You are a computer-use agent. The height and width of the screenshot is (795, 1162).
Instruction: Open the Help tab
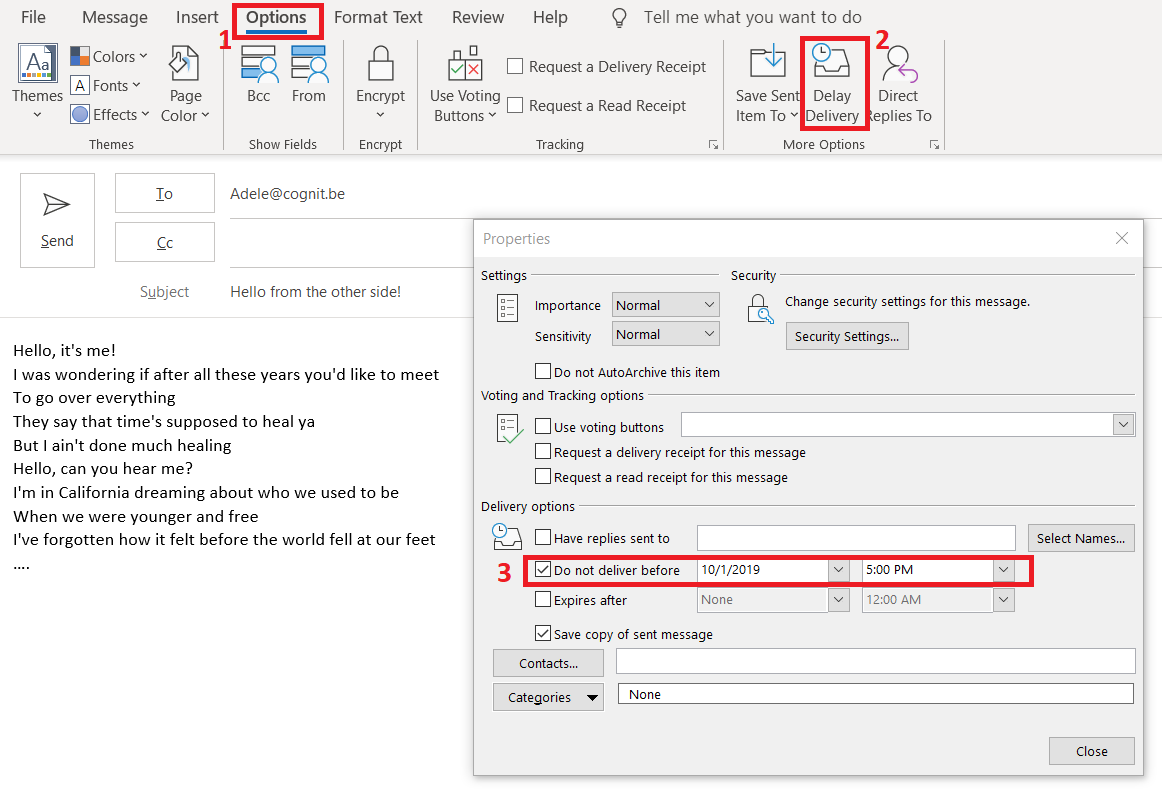[550, 17]
